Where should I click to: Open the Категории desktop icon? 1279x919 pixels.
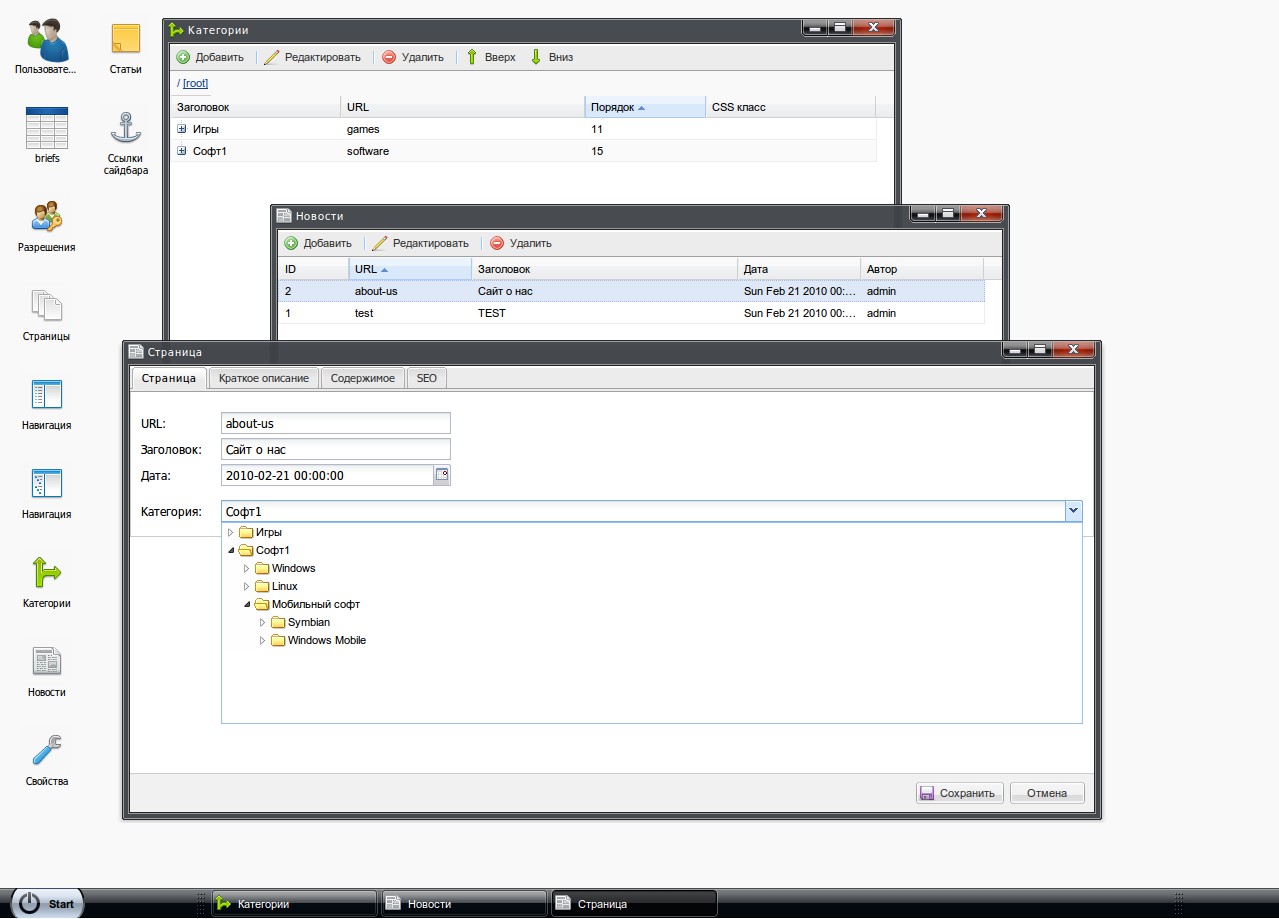click(46, 581)
